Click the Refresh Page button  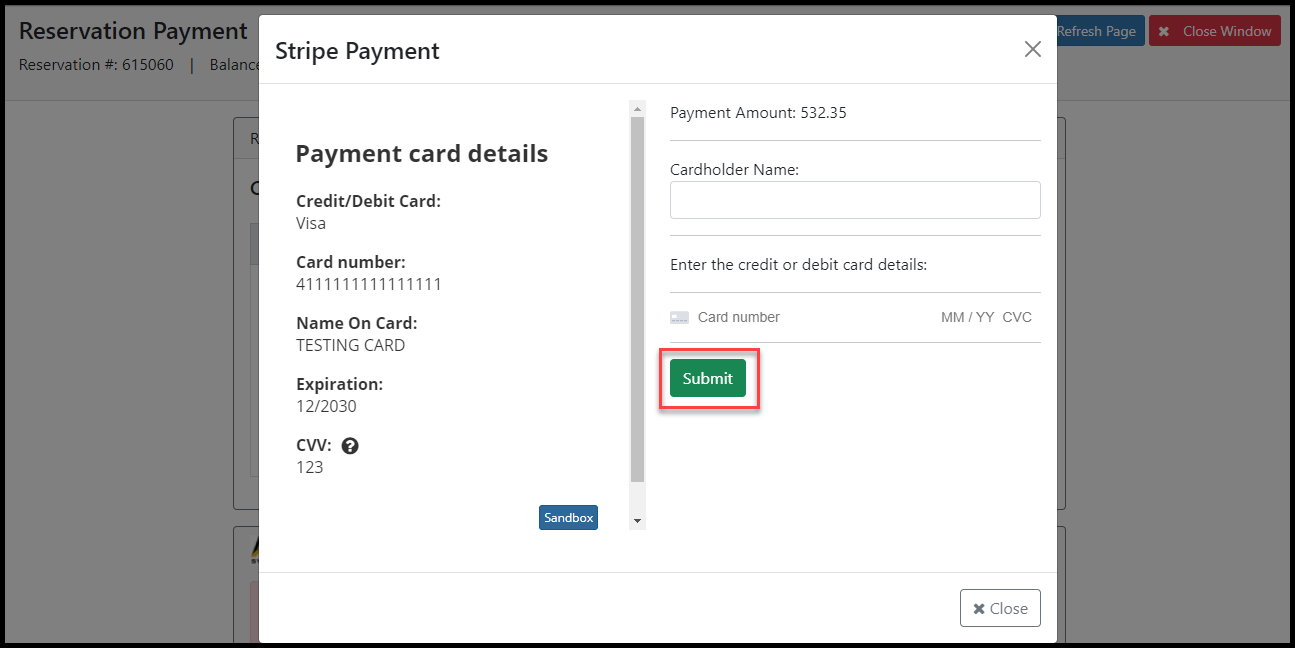[1096, 31]
